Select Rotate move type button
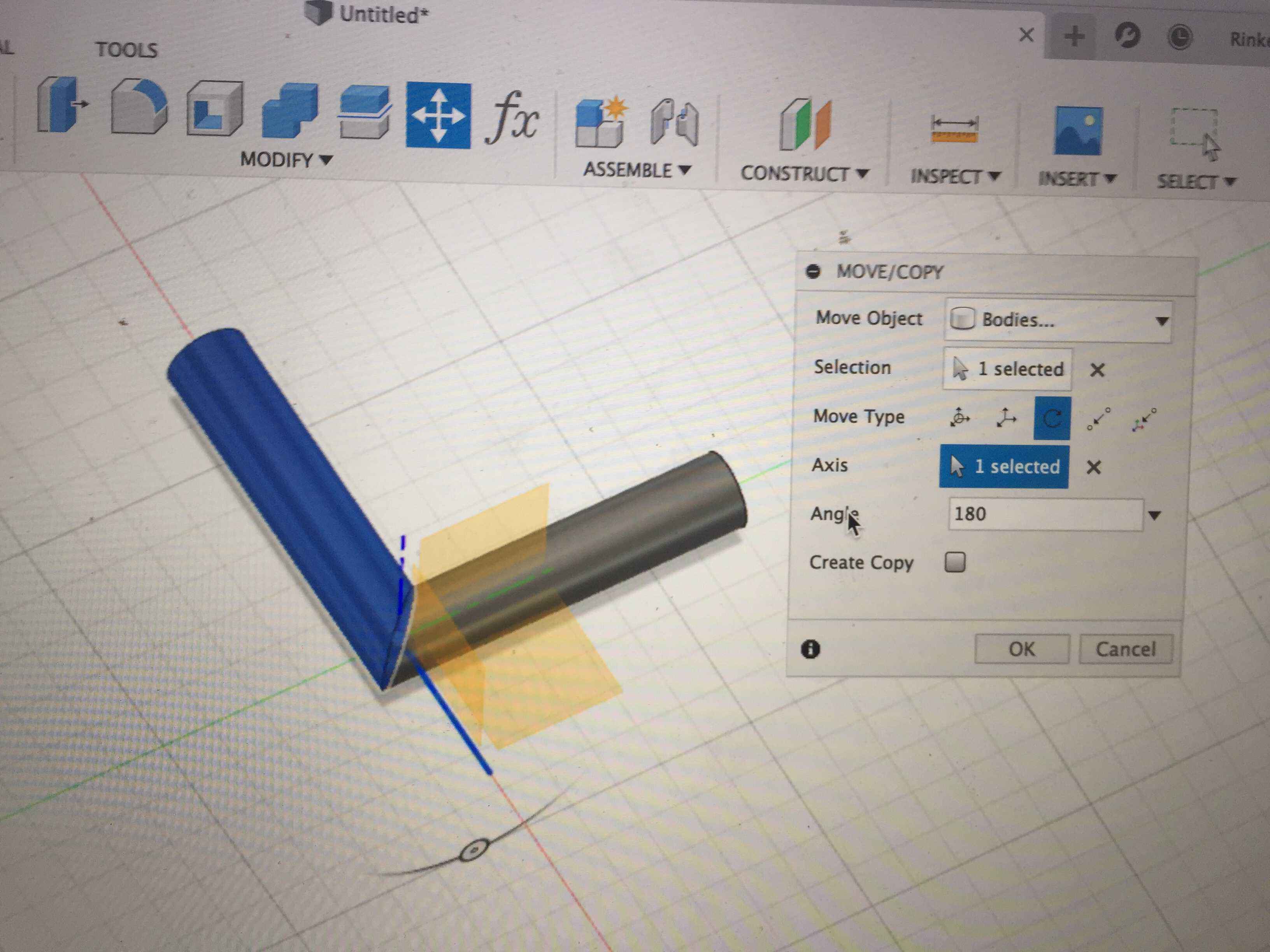The width and height of the screenshot is (1270, 952). (x=1052, y=418)
